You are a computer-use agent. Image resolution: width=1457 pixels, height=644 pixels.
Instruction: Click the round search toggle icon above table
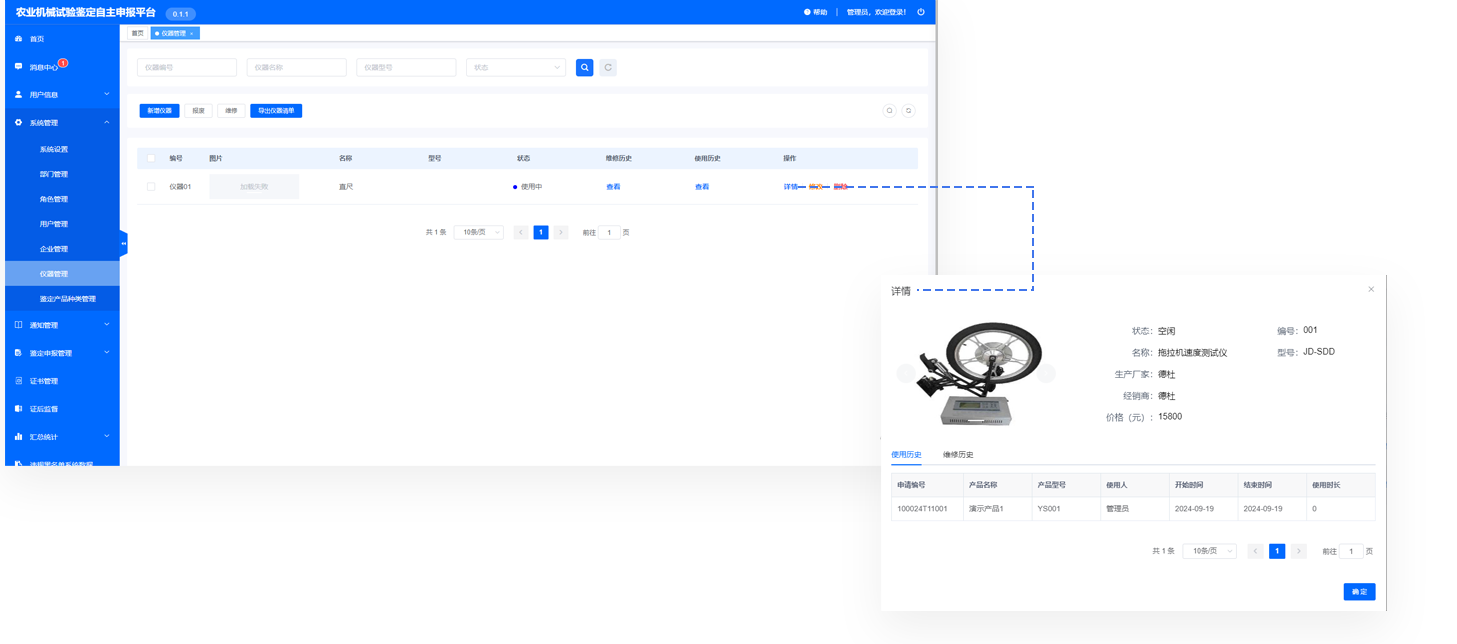(889, 111)
